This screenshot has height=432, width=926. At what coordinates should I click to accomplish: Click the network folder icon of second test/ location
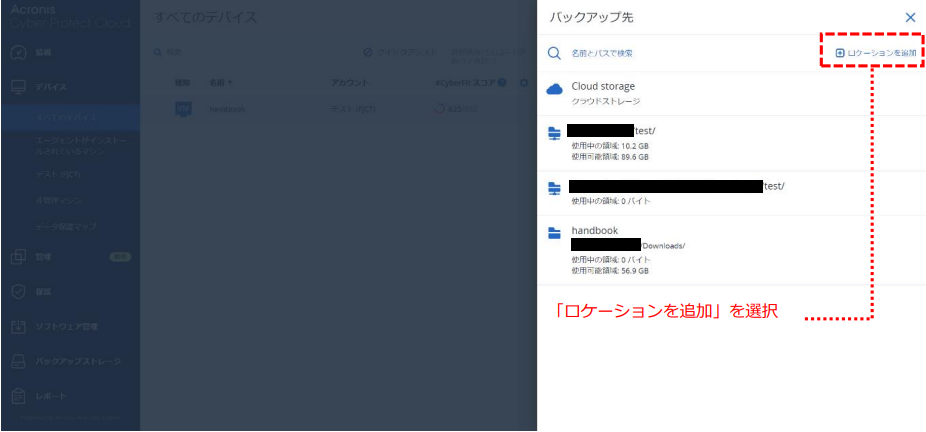pos(555,187)
